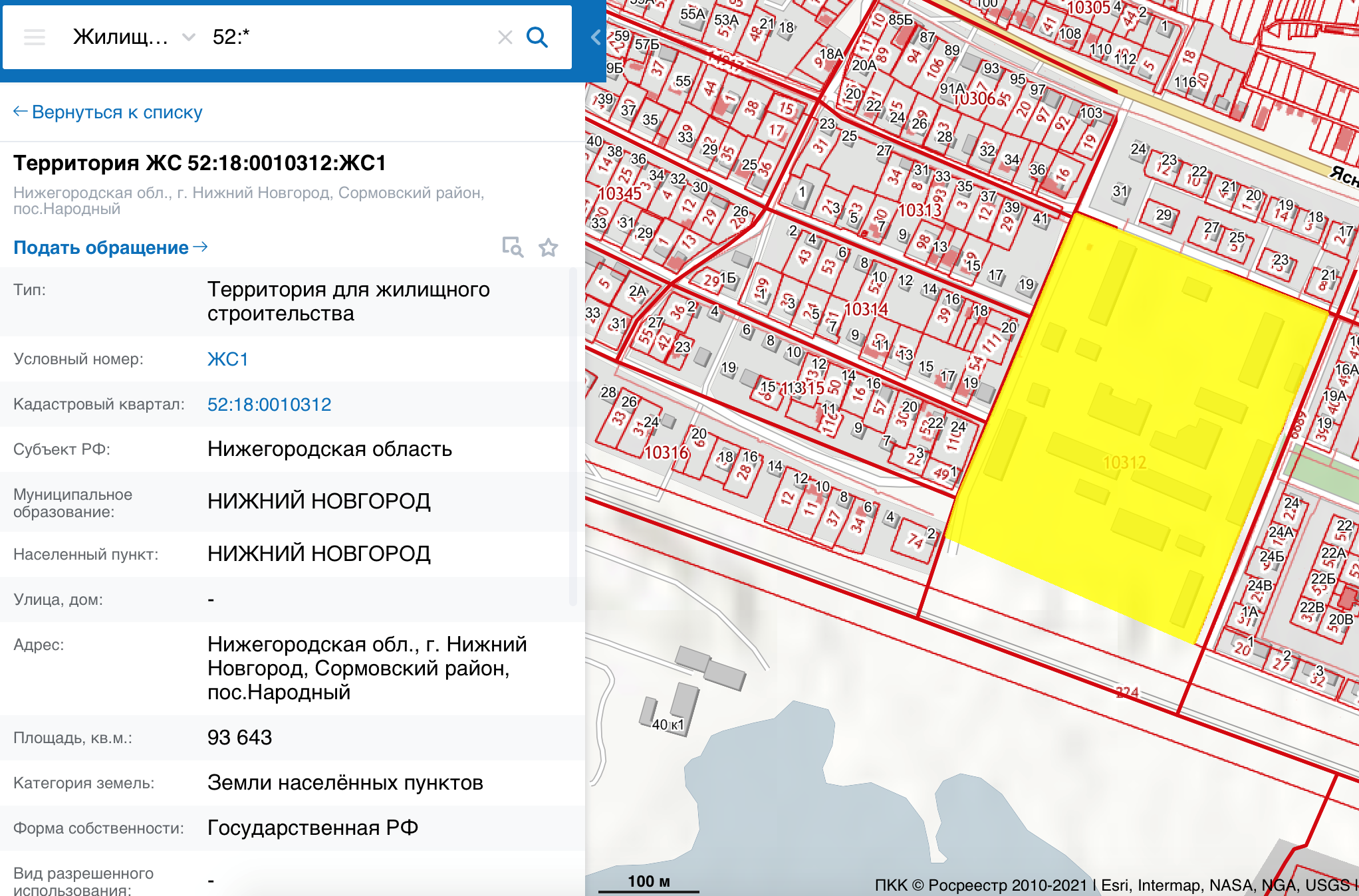Collapse the side panel with the left chevron

click(x=596, y=37)
